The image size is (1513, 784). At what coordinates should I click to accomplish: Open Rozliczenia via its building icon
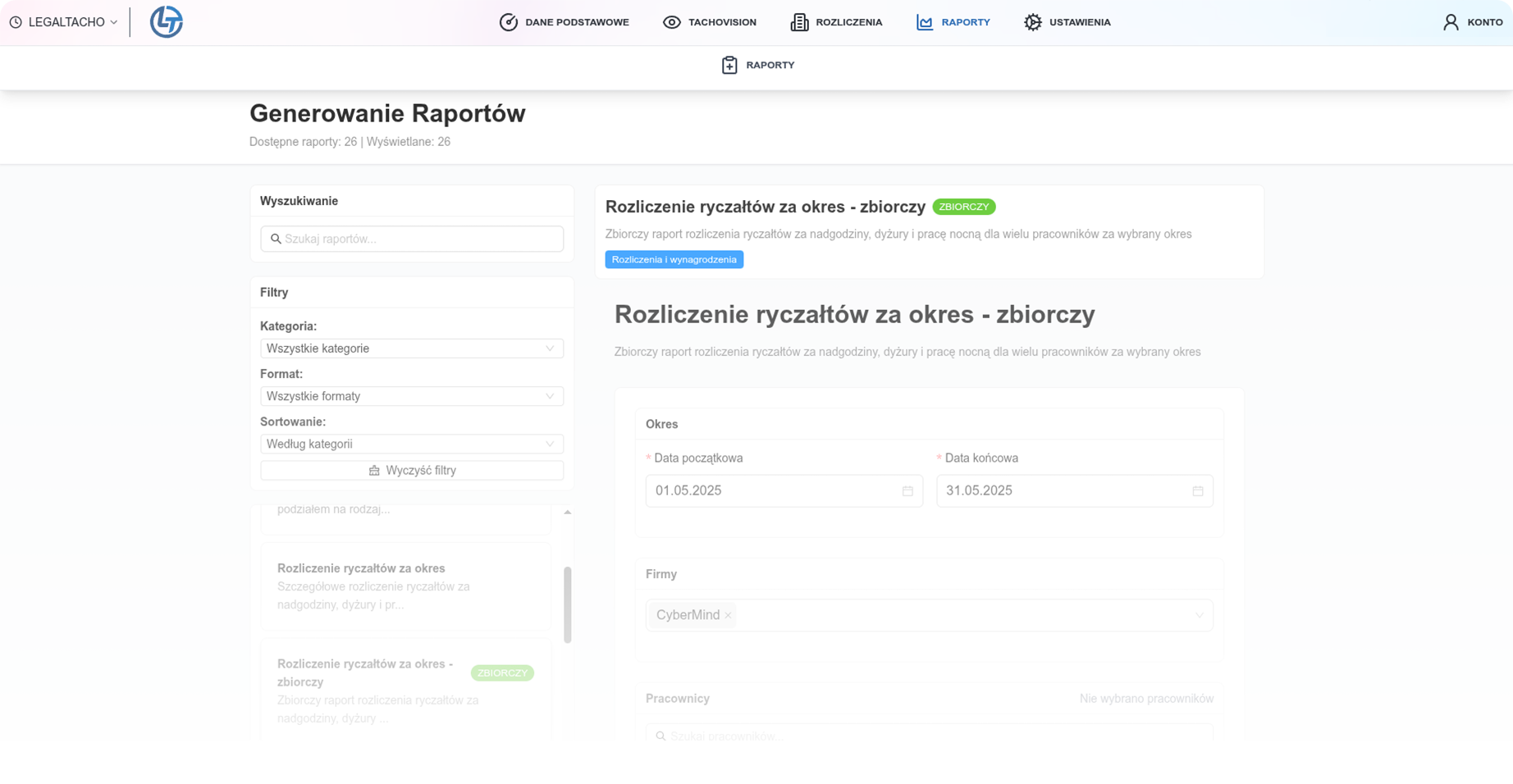[x=799, y=22]
